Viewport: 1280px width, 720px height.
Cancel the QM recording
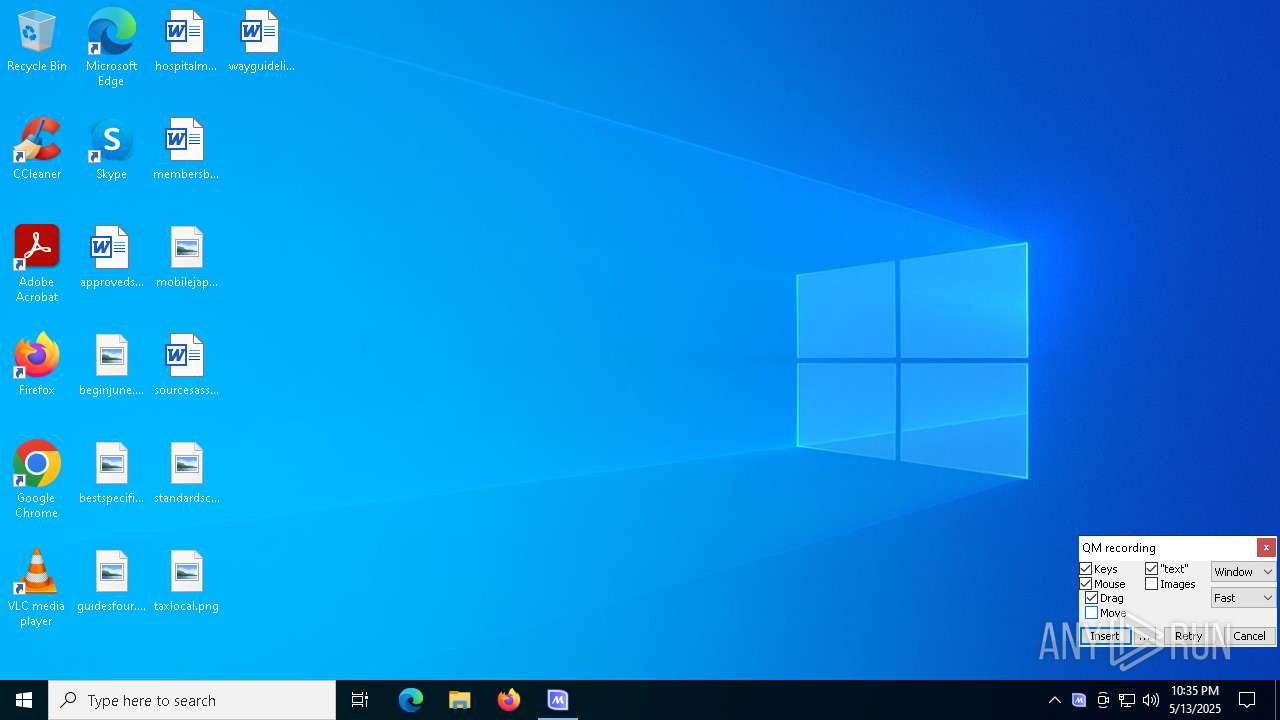1249,636
